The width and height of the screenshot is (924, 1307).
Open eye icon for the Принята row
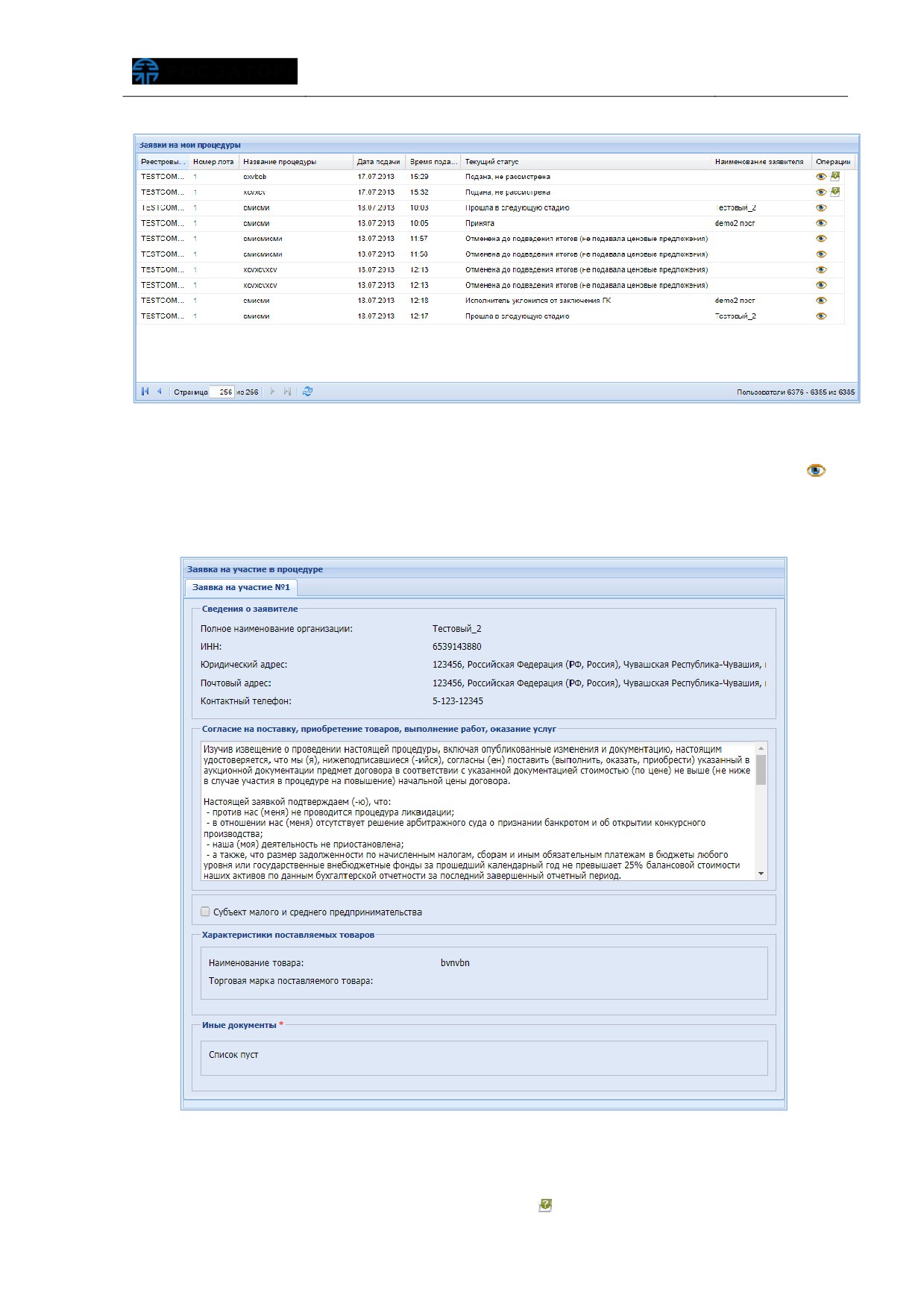pyautogui.click(x=821, y=223)
